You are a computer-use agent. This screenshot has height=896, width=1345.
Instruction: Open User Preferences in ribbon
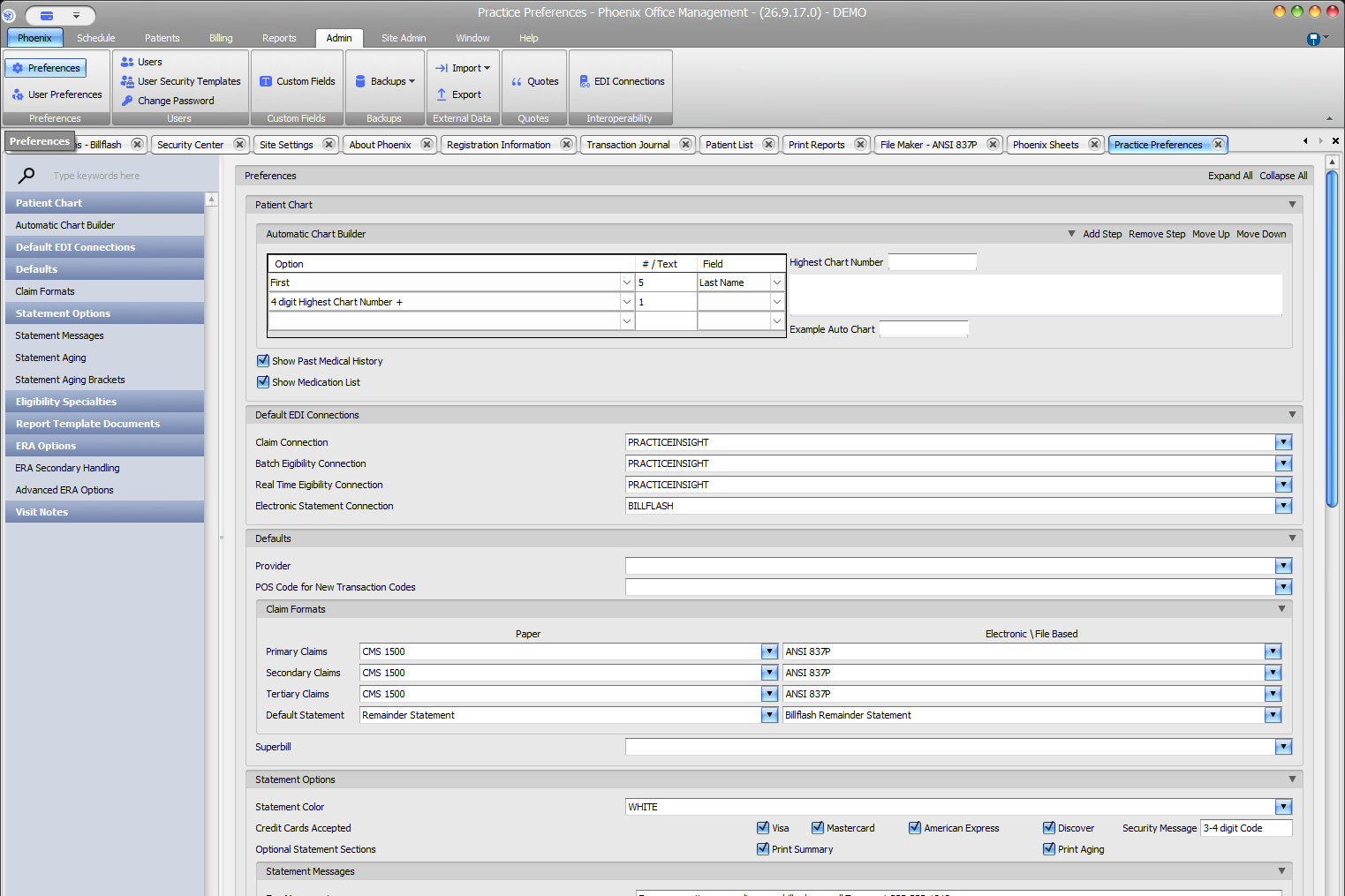57,94
